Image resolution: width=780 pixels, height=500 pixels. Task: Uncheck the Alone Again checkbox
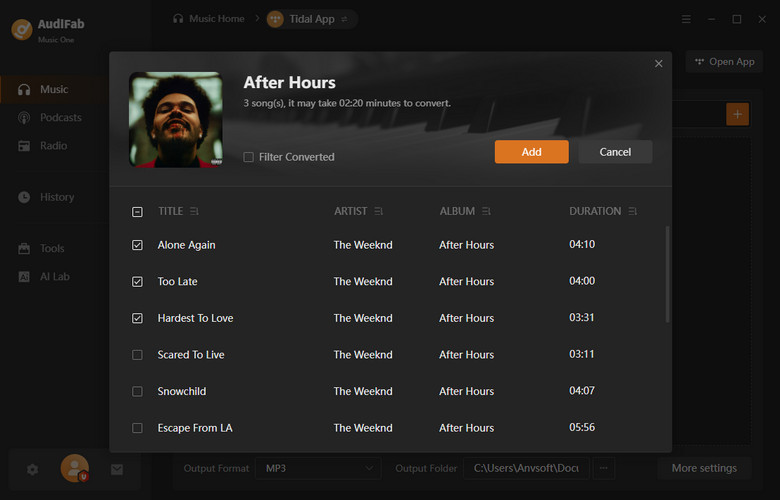137,245
